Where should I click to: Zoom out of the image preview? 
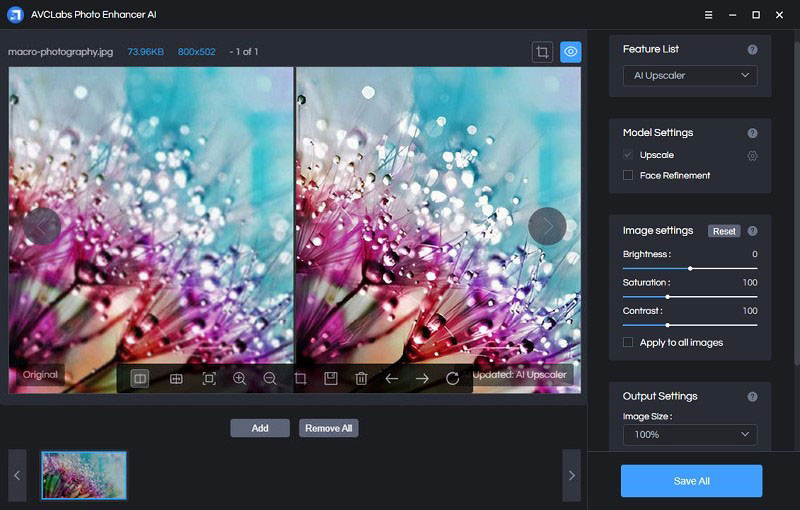(x=270, y=379)
